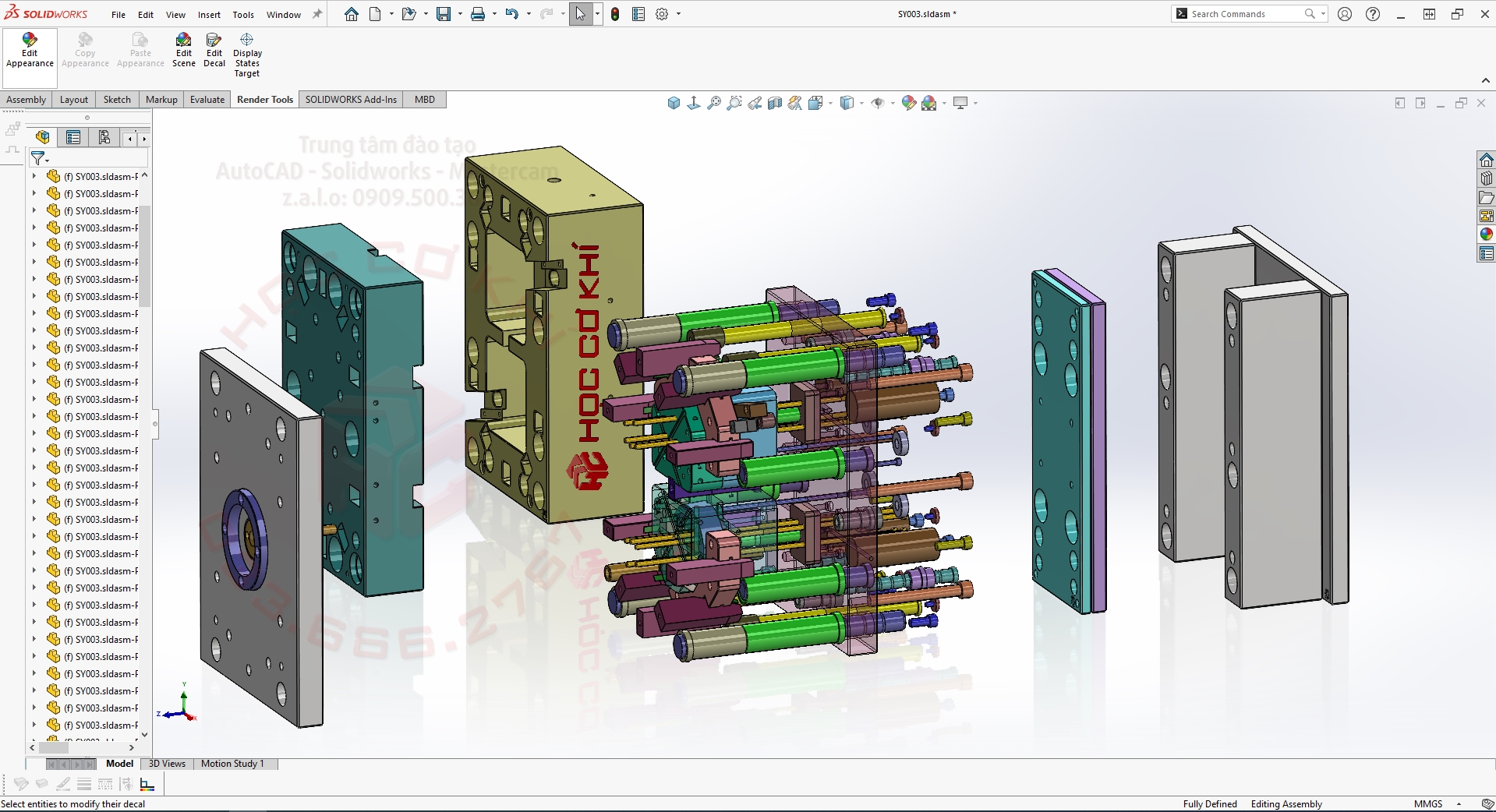1496x812 pixels.
Task: Save the assembly with the floppy icon
Action: click(443, 14)
